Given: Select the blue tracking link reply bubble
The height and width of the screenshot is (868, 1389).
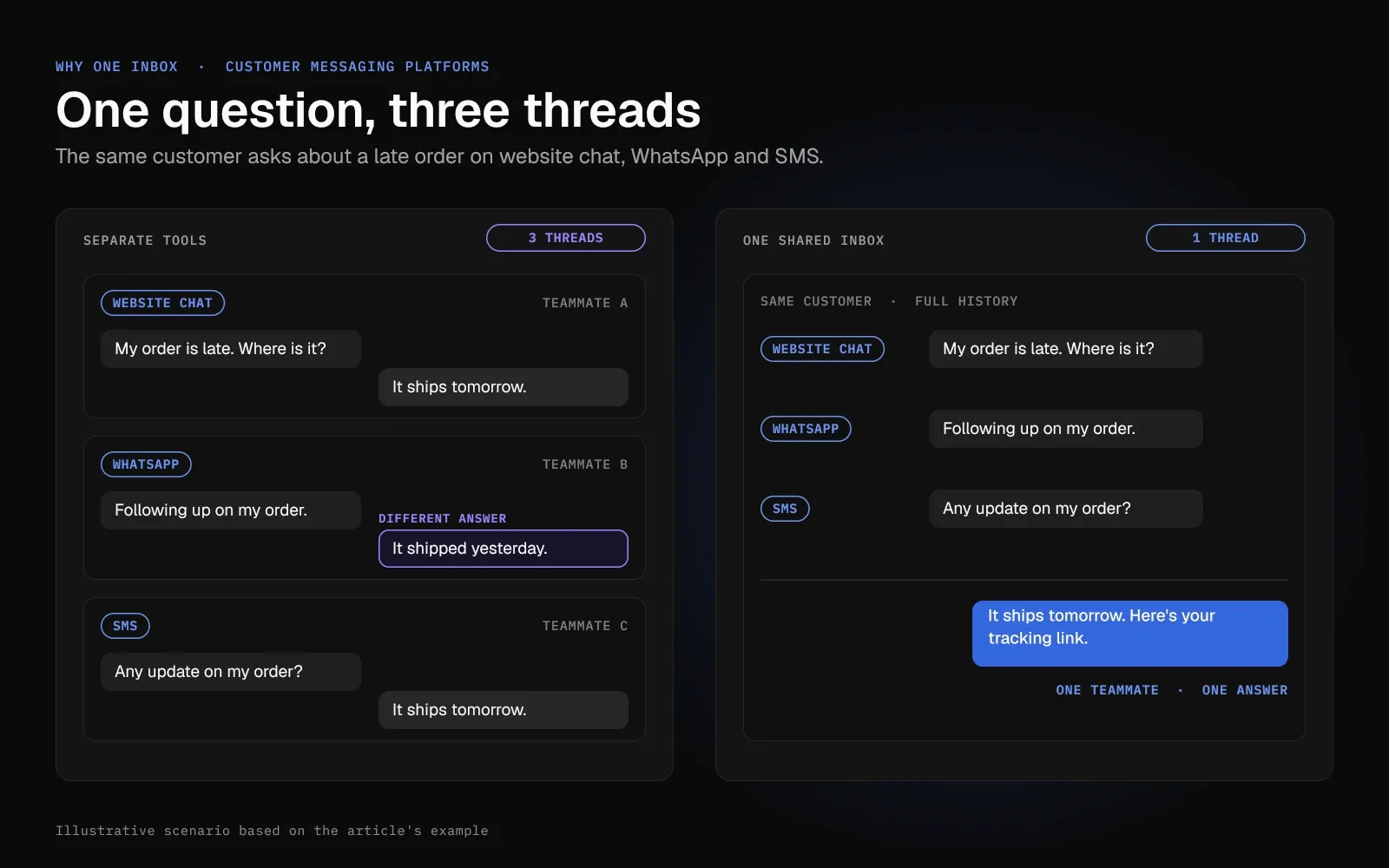Looking at the screenshot, I should click(x=1130, y=634).
